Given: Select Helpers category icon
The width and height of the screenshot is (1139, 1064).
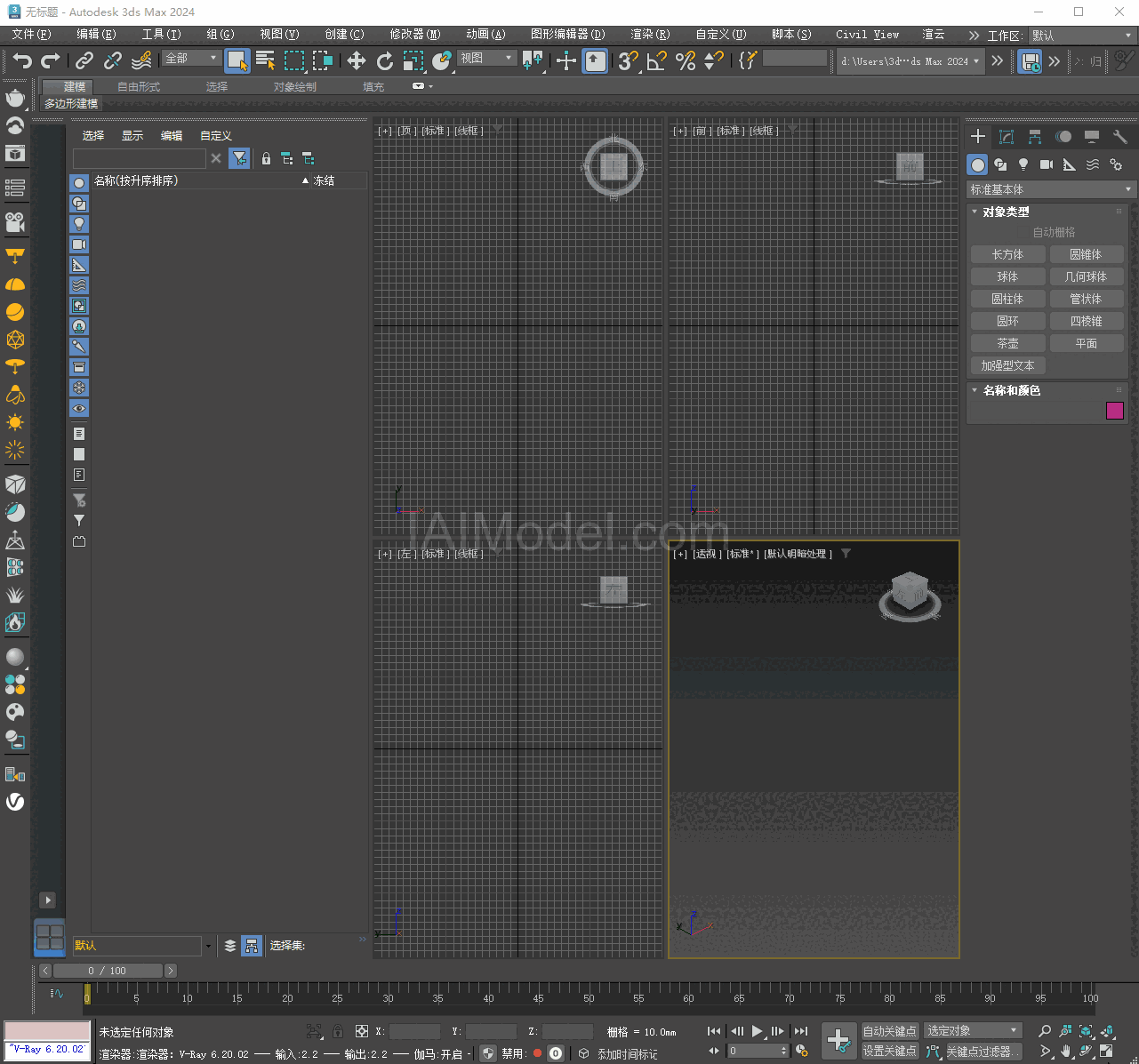Looking at the screenshot, I should click(1070, 164).
